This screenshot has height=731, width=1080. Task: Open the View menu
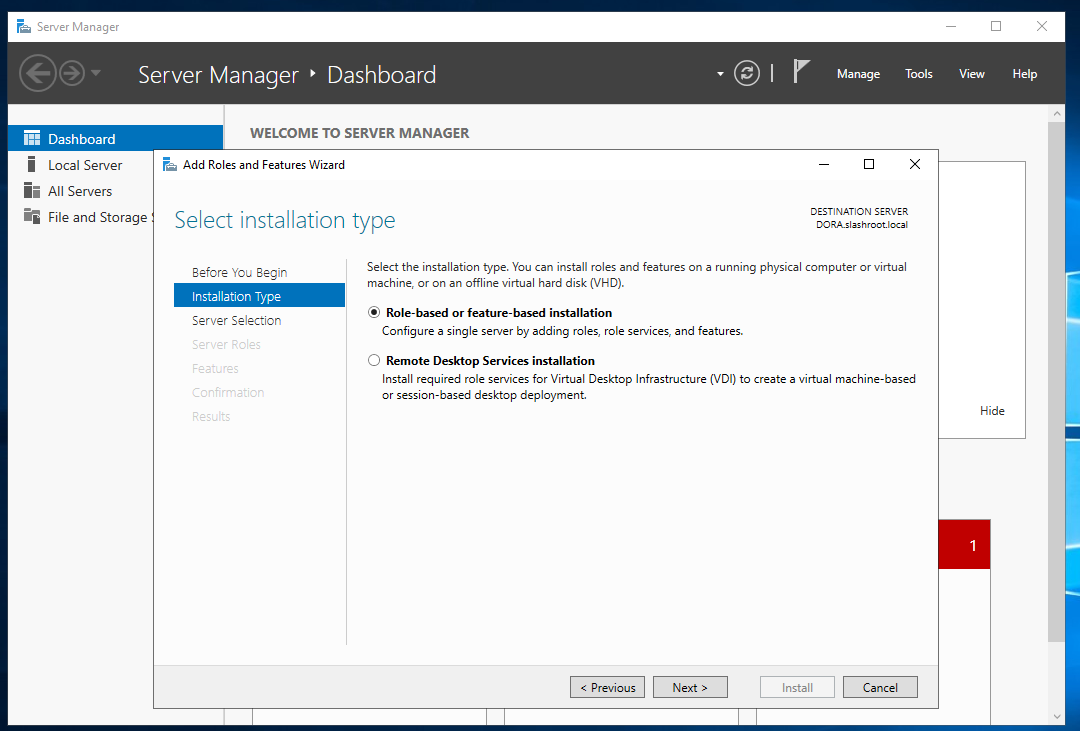pos(971,74)
